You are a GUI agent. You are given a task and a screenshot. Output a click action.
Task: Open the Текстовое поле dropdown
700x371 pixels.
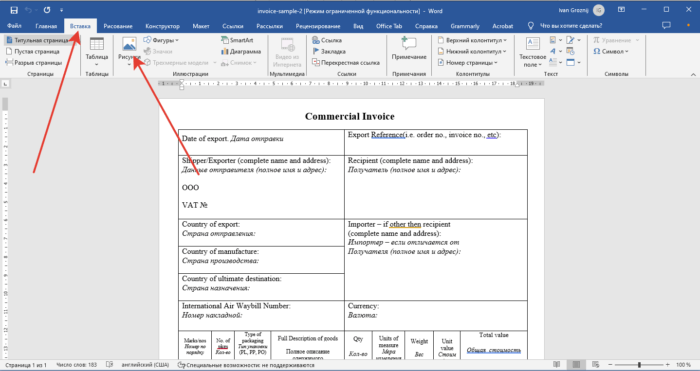pos(533,52)
